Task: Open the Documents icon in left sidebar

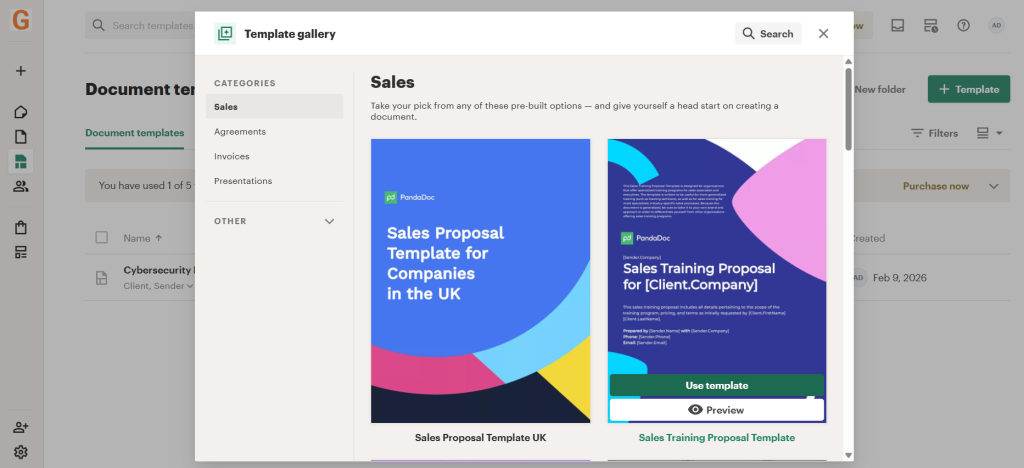Action: coord(21,137)
